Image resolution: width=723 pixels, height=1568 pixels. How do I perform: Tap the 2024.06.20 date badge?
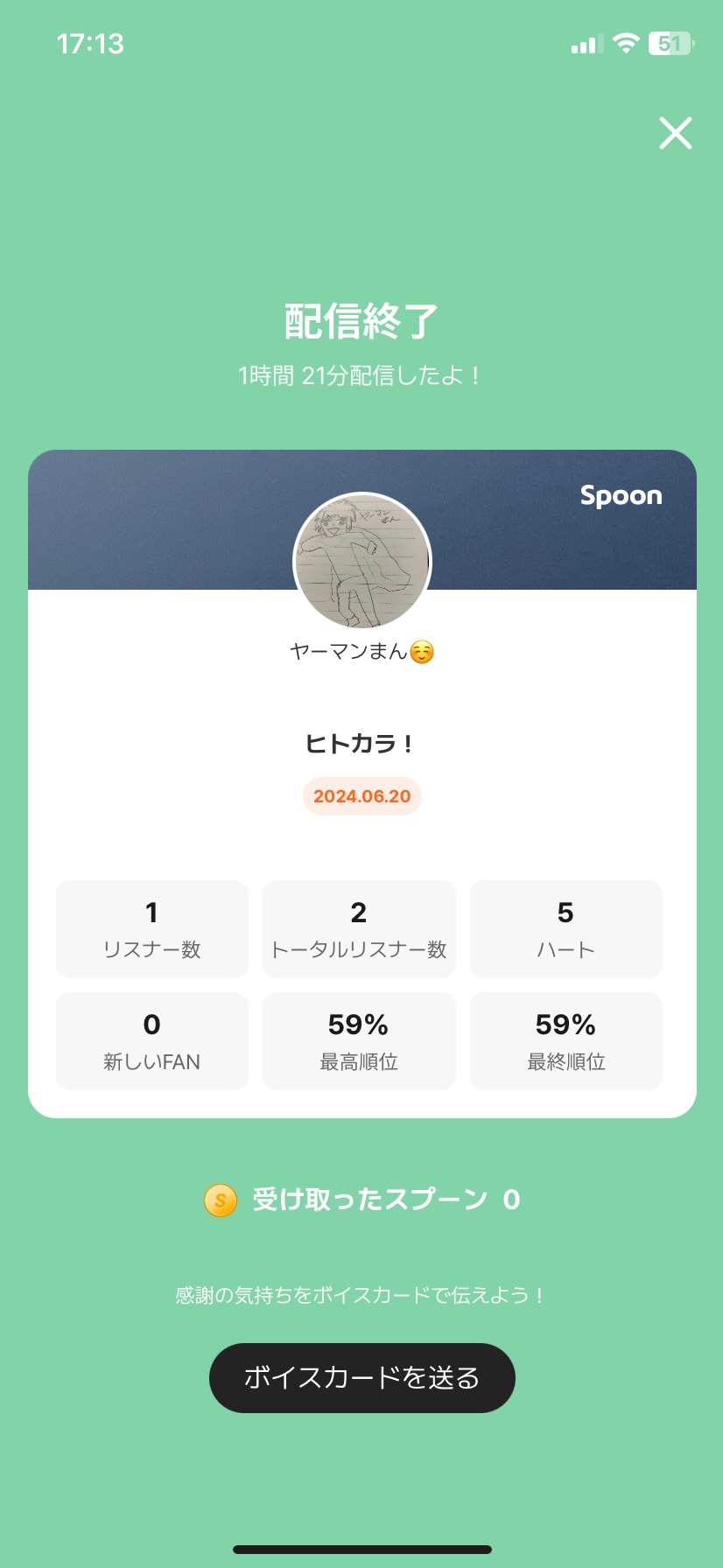[361, 796]
